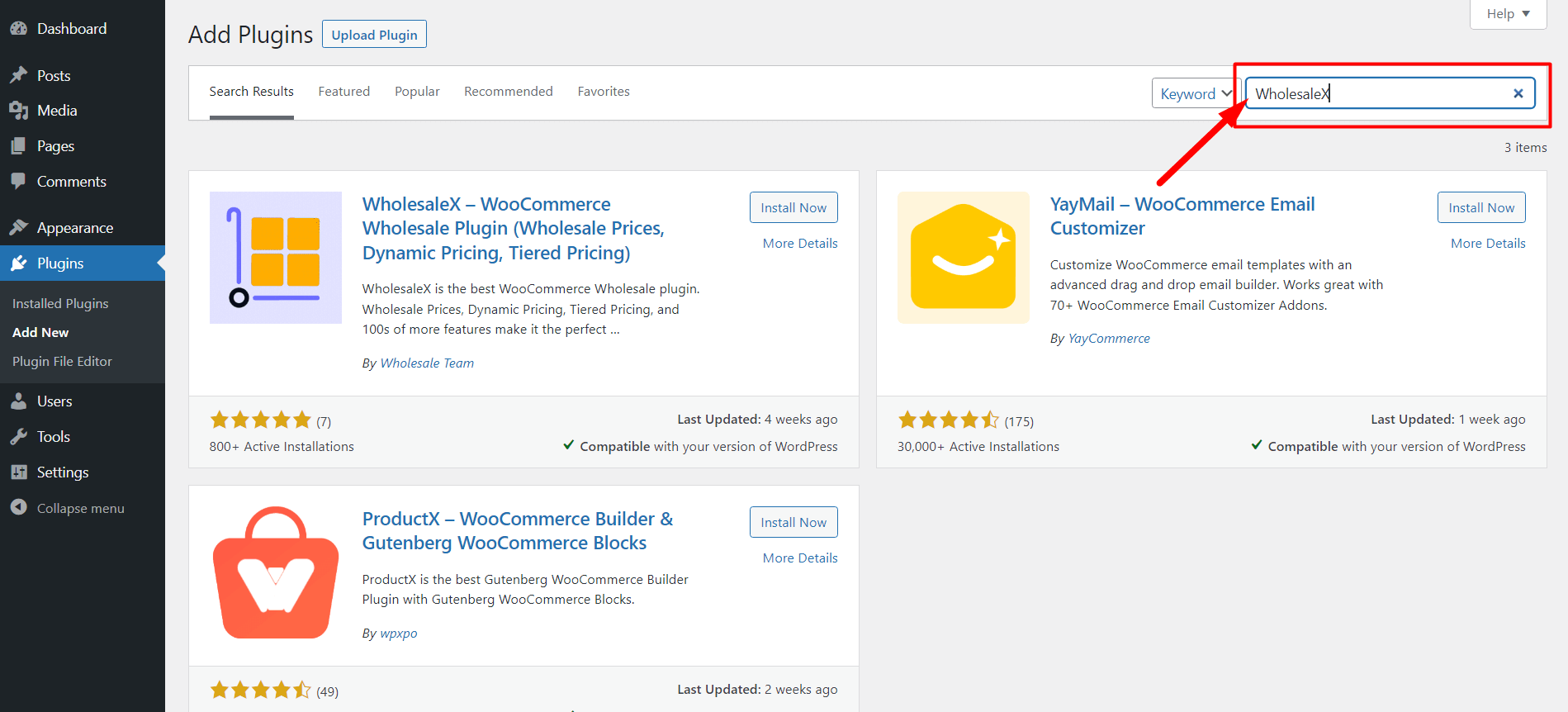This screenshot has width=1568, height=712.
Task: Click the Appearance paintbrush icon
Action: point(19,227)
